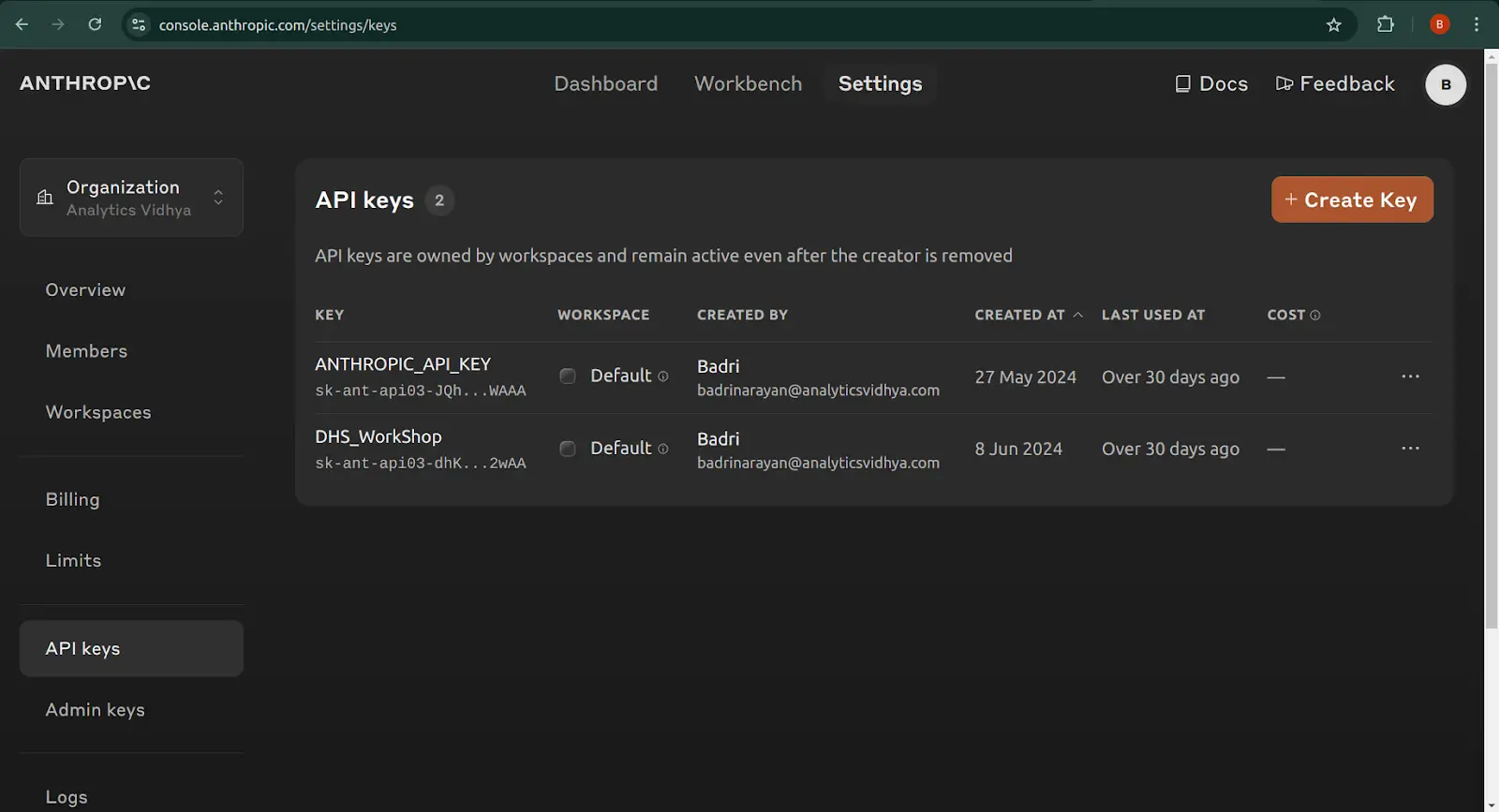
Task: Click the ANTHROPIC_API_KEY key name
Action: tap(403, 364)
